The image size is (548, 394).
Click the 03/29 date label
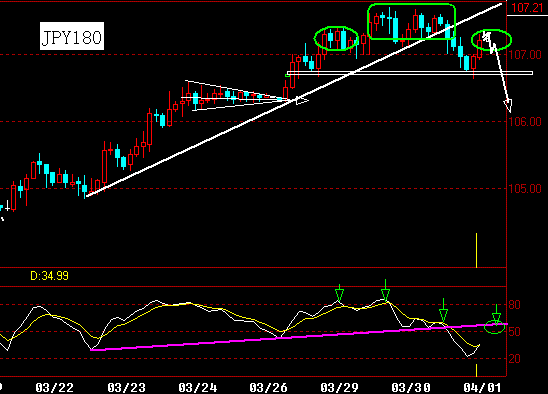[x=339, y=388]
